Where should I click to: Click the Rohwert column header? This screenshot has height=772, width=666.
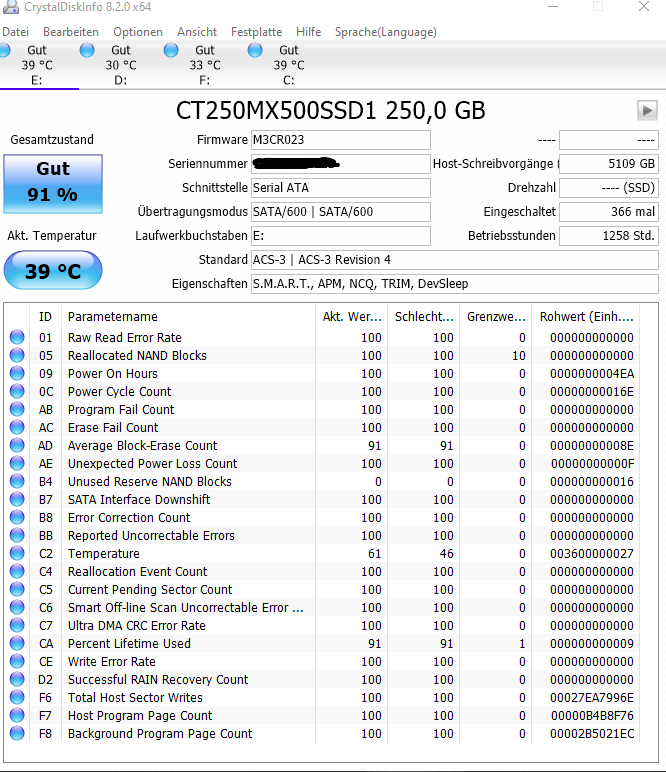[587, 317]
